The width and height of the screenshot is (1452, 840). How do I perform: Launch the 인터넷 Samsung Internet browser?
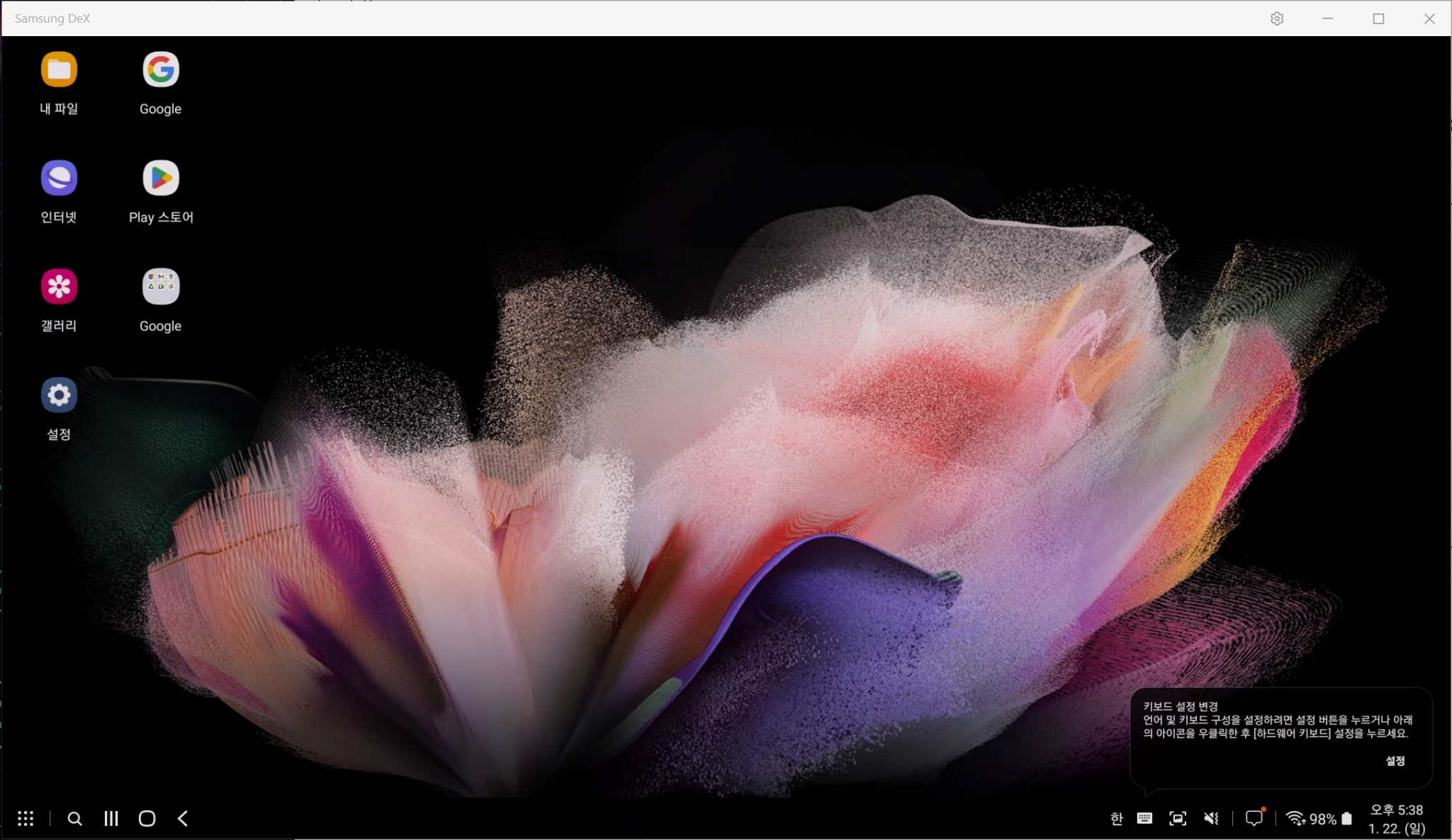click(59, 178)
